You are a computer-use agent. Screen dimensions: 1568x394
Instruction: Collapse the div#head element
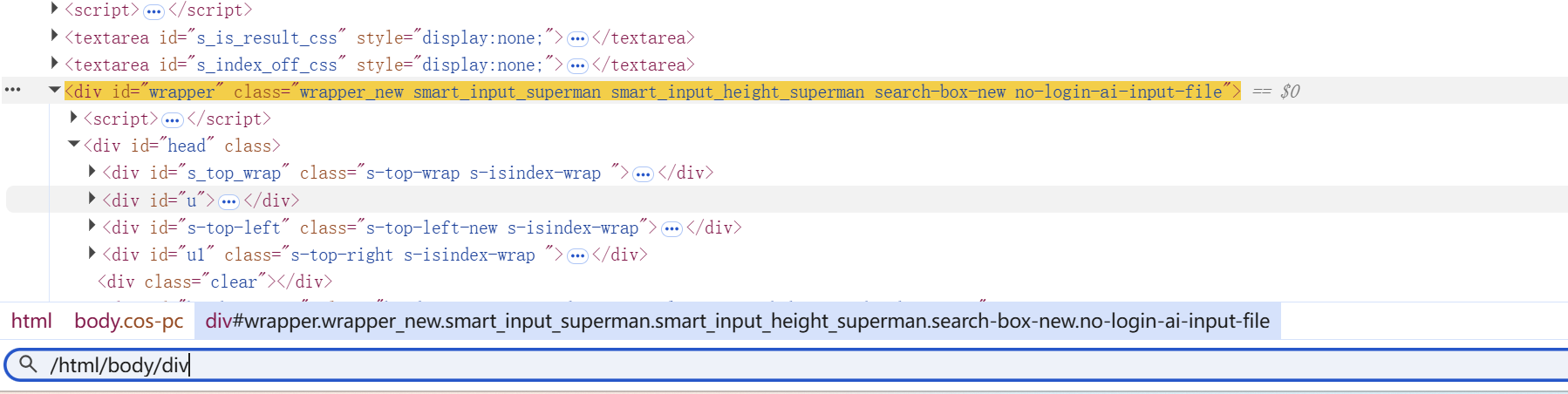click(x=73, y=144)
